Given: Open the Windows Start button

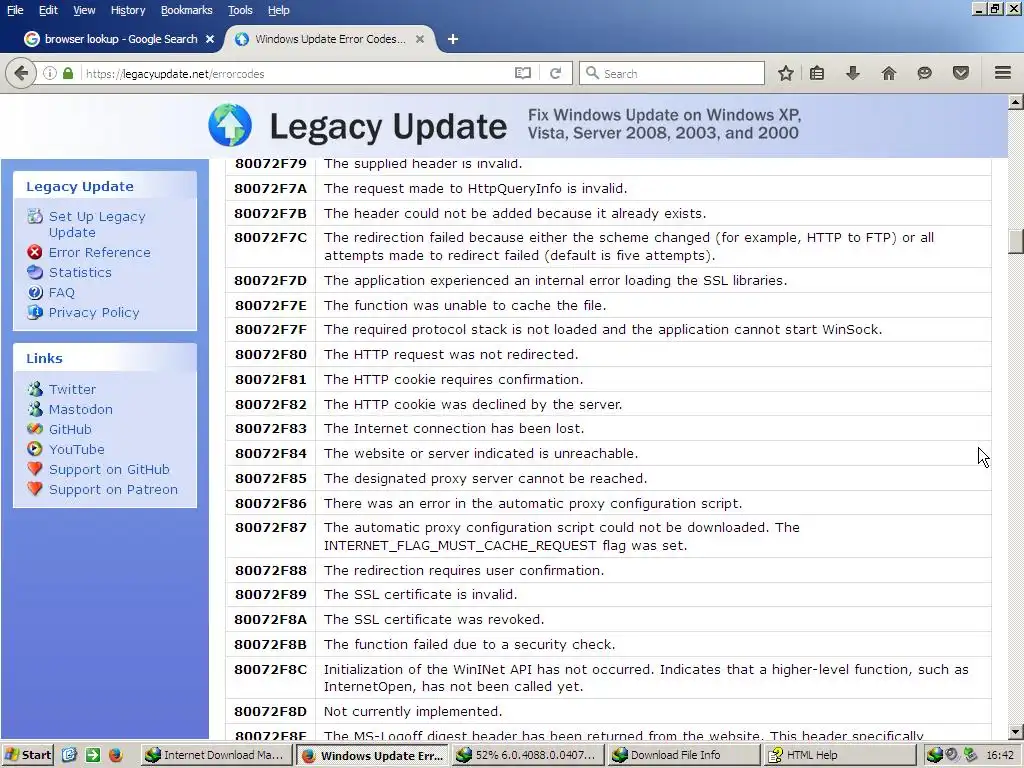Looking at the screenshot, I should (x=28, y=755).
